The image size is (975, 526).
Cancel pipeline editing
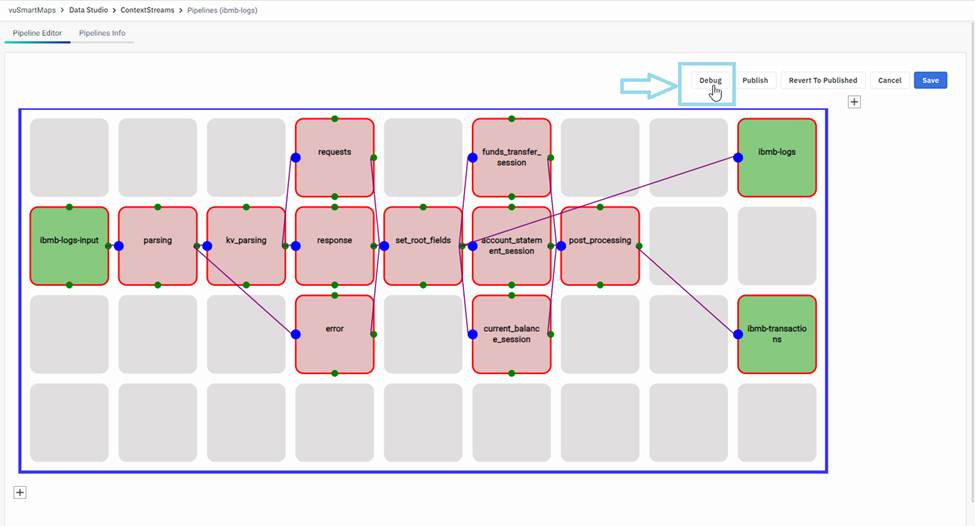[889, 80]
